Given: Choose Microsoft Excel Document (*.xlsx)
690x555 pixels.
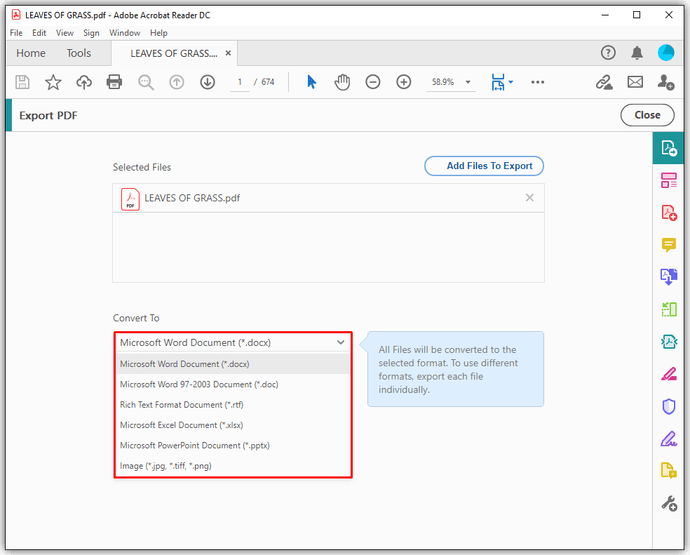Looking at the screenshot, I should (233, 425).
